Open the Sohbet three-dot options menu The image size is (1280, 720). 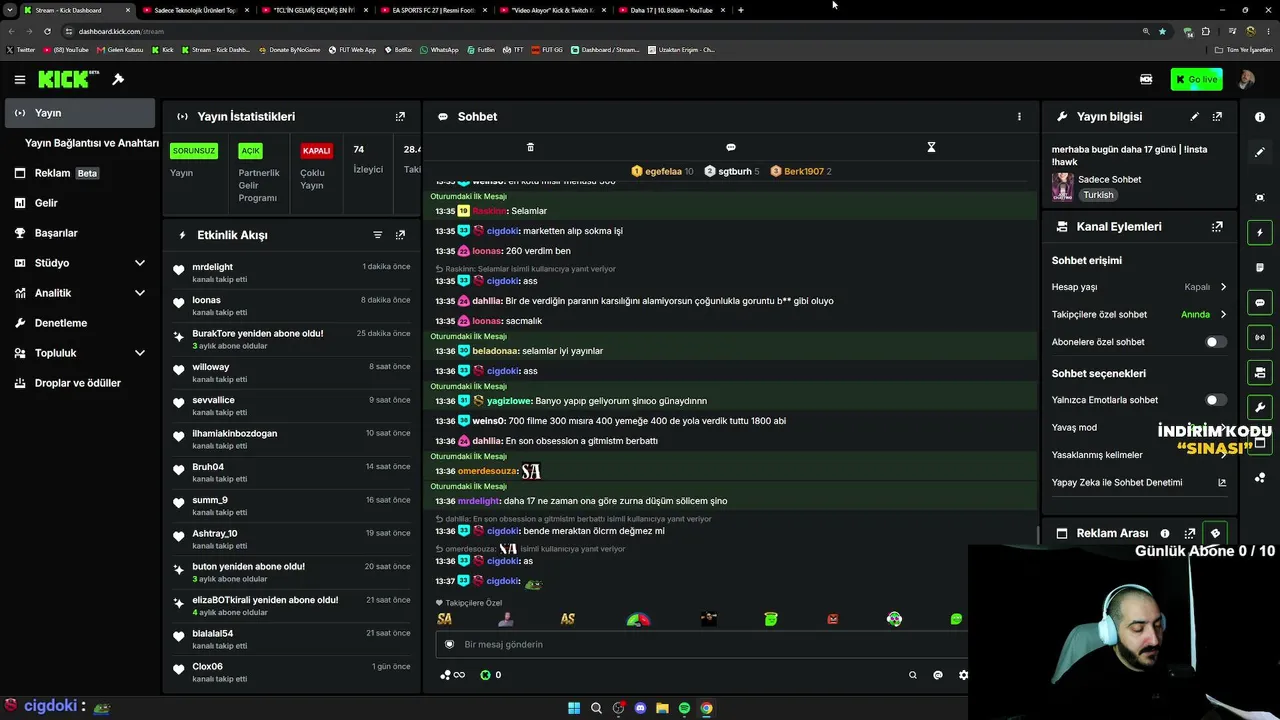click(1019, 116)
